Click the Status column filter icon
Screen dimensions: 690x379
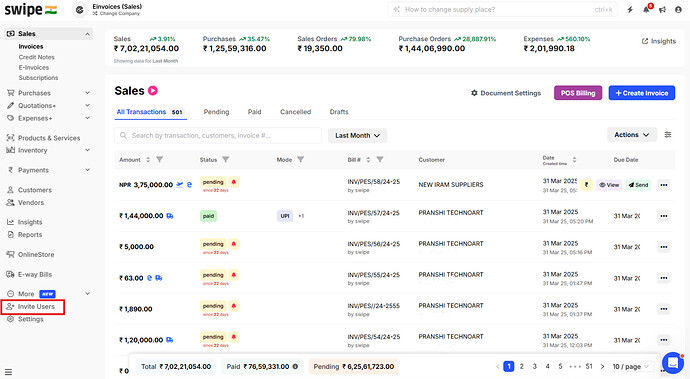click(x=225, y=159)
